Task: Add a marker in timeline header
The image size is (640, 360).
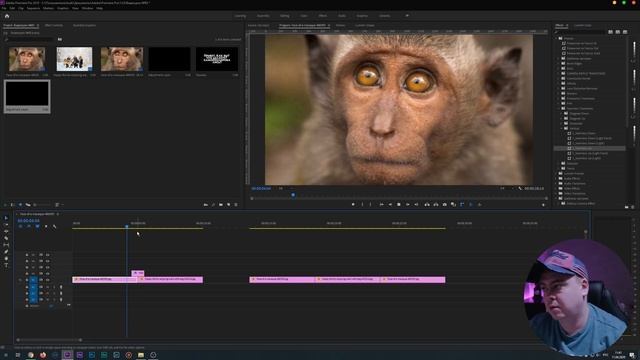Action: [46, 227]
